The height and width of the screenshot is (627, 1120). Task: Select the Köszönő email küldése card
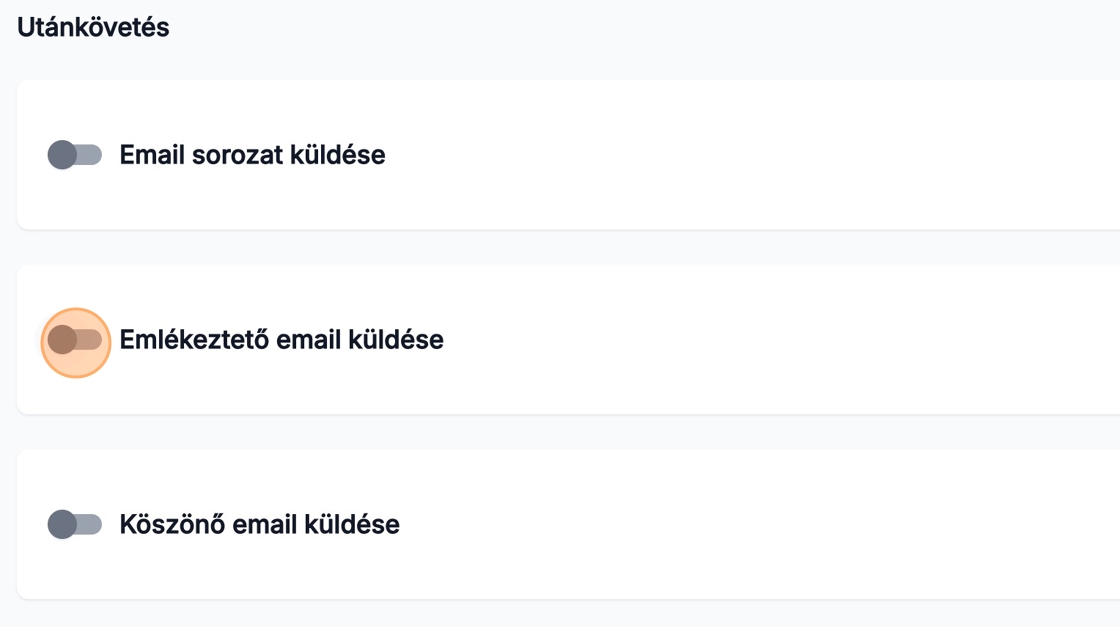[700, 524]
